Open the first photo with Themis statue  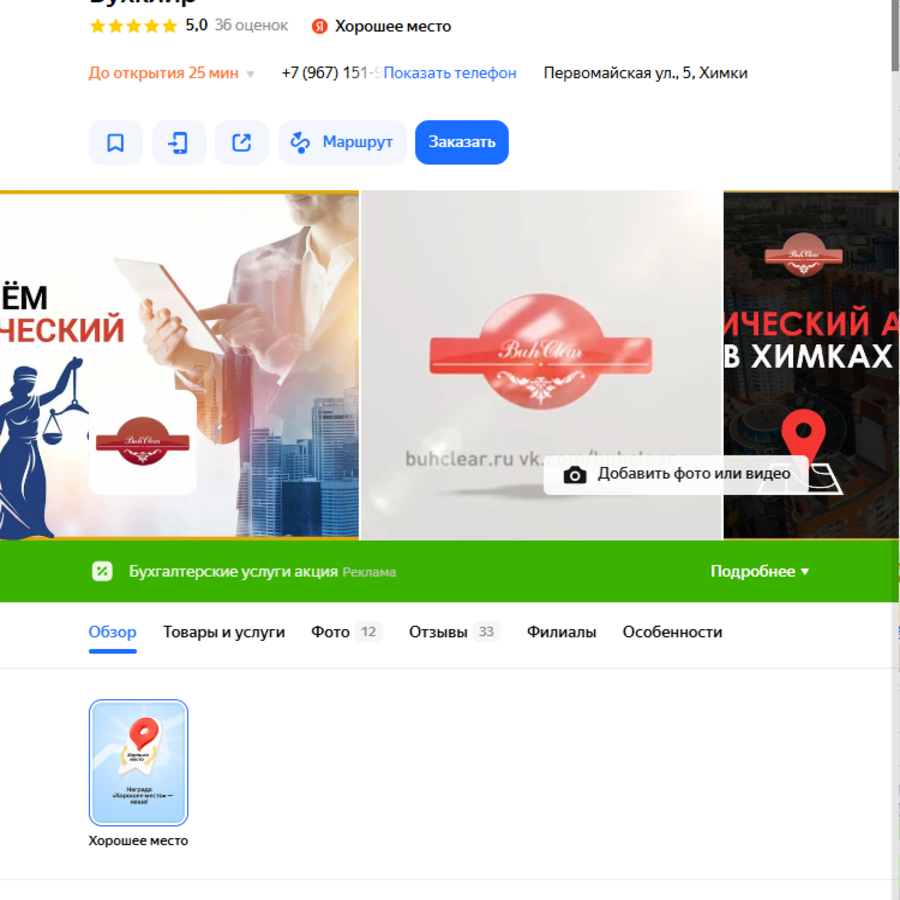(179, 366)
